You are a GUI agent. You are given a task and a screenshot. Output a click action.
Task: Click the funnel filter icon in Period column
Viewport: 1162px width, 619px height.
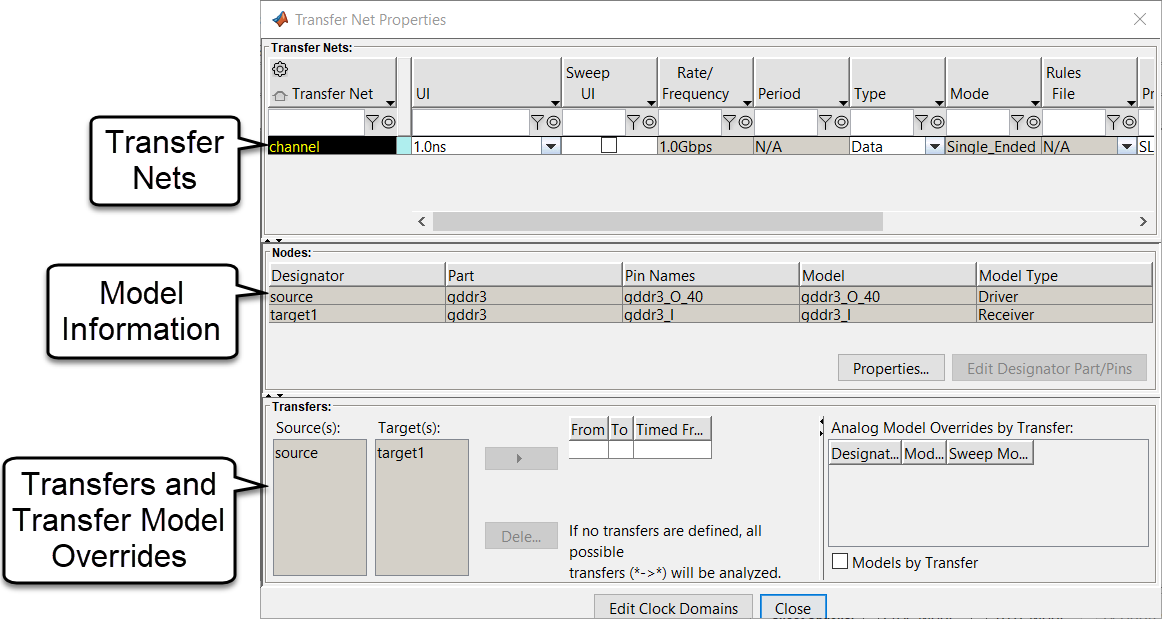[826, 122]
